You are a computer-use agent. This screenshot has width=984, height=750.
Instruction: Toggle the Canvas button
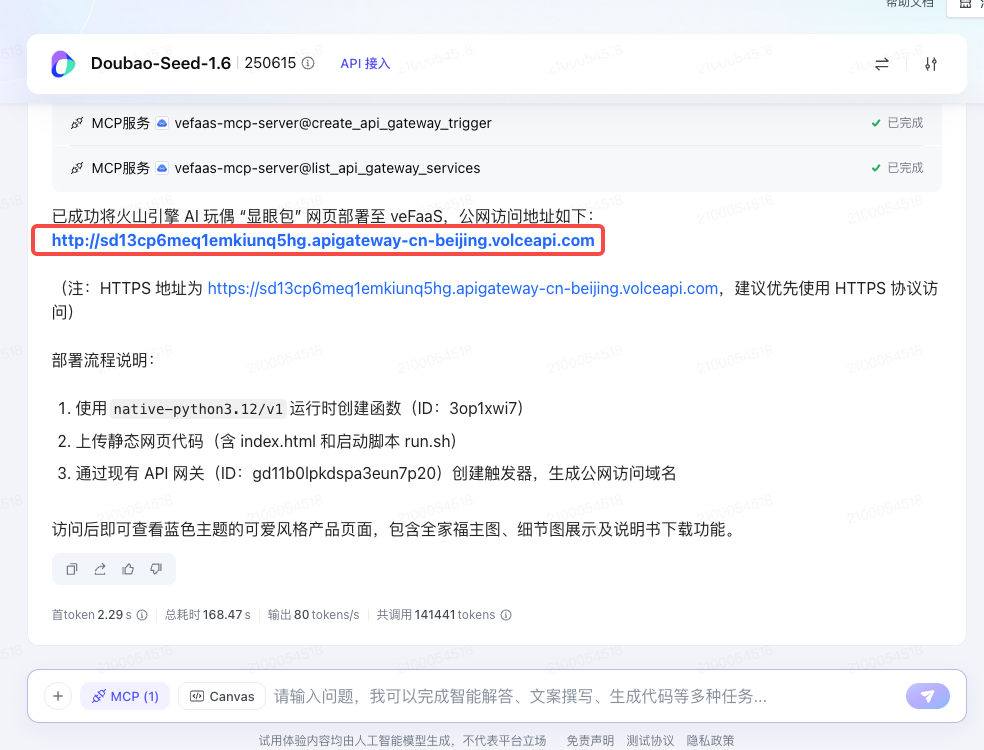pos(222,696)
